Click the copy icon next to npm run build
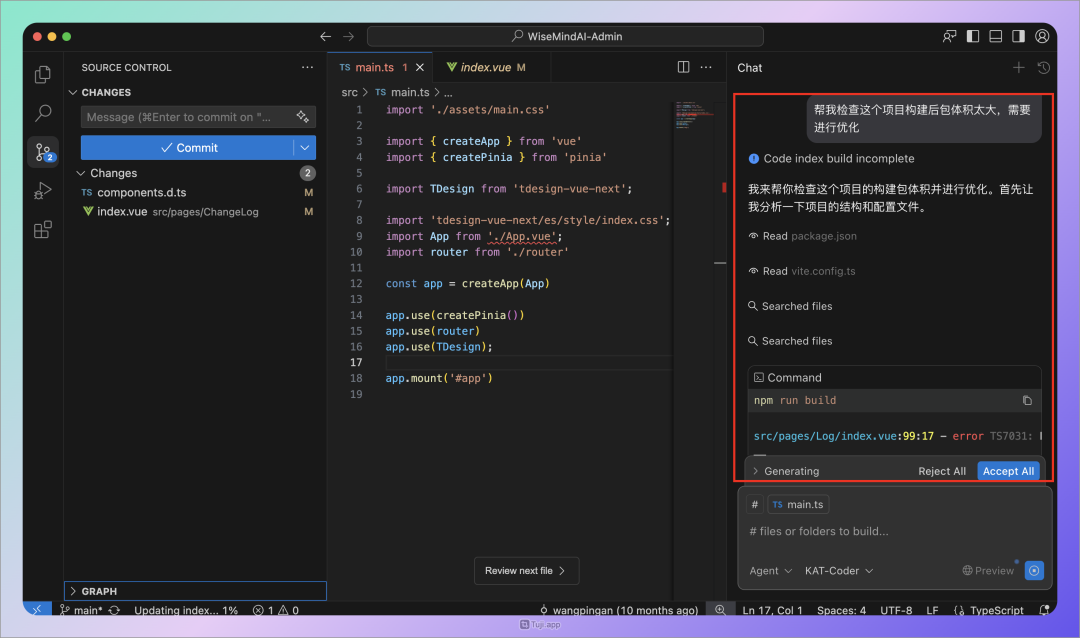 tap(1027, 400)
